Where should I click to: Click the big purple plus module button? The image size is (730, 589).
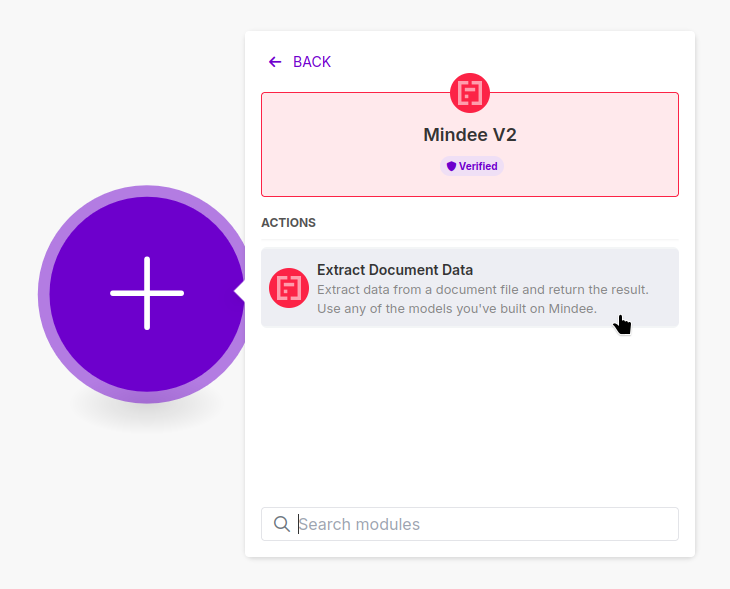point(147,294)
